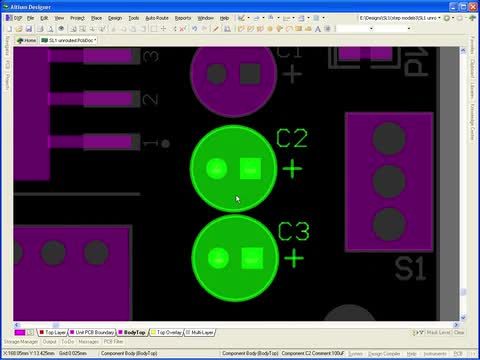Open the Messages panel tab
Viewport: 480px width, 360px height.
coord(89,342)
